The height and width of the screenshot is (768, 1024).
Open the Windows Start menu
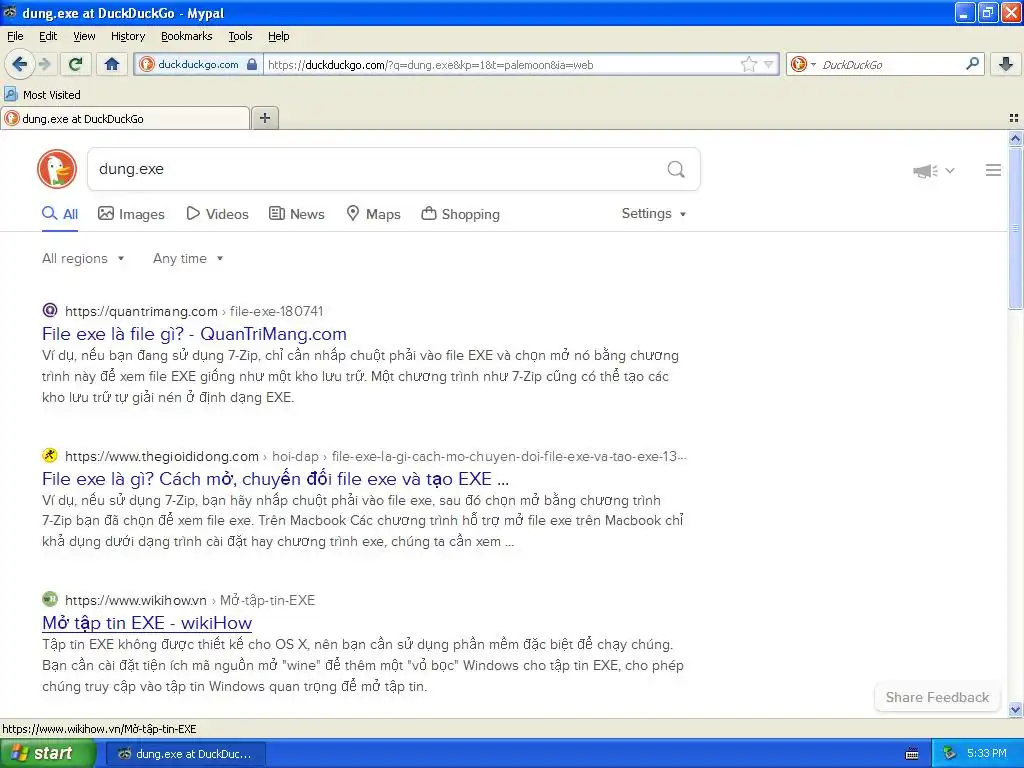click(x=48, y=754)
